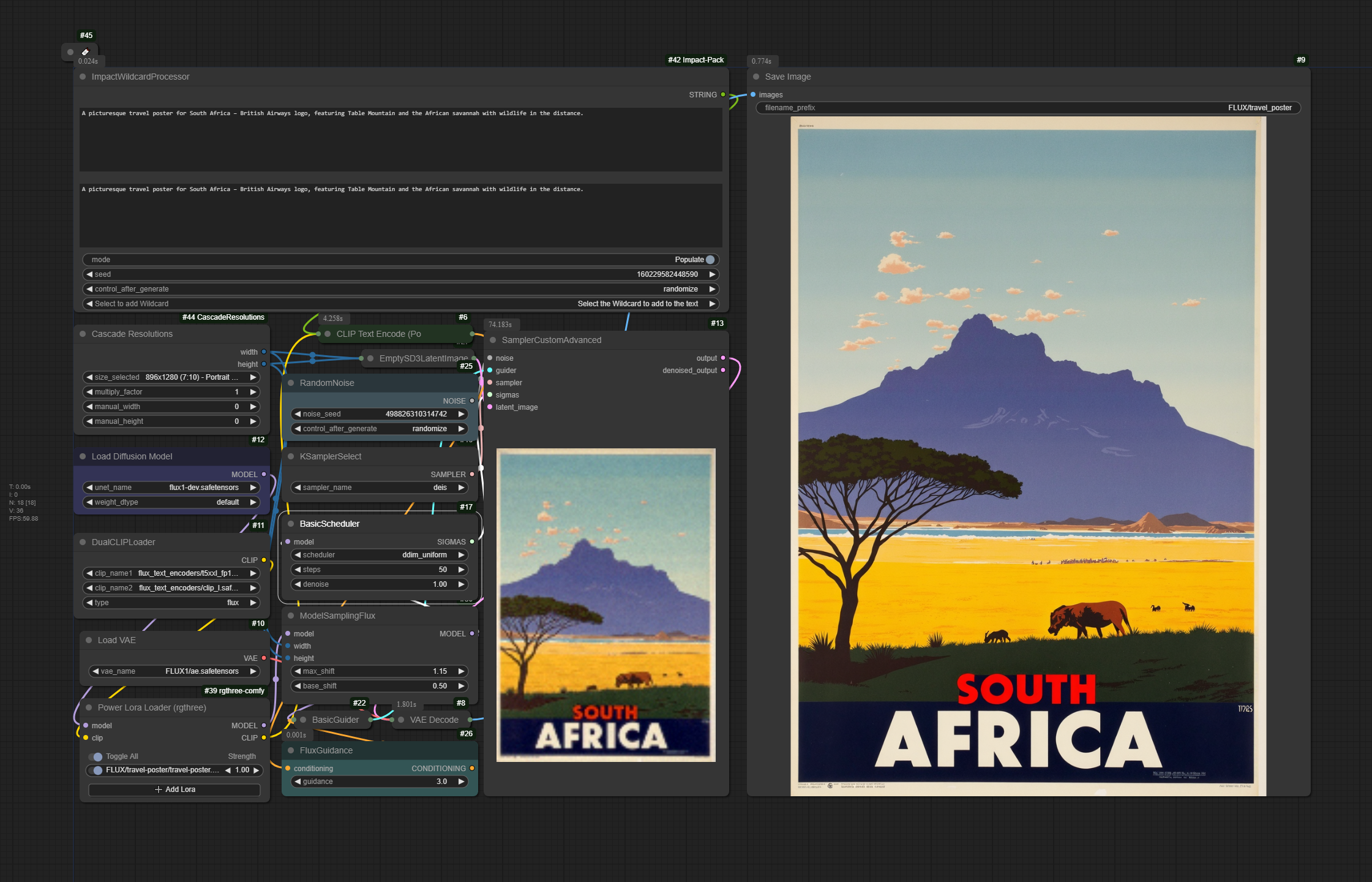Open the scheduler dropdown set to ddim_uniform
The width and height of the screenshot is (1372, 882).
coord(380,555)
